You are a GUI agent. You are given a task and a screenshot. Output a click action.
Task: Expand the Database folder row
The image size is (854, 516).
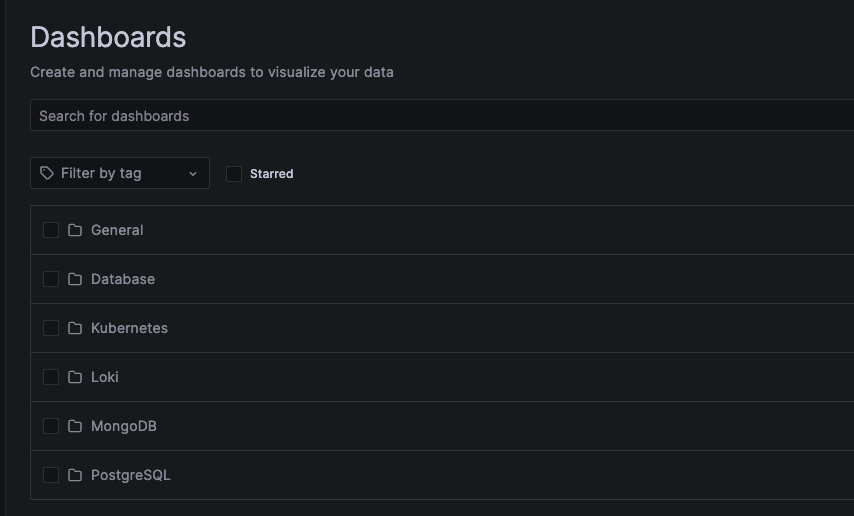pyautogui.click(x=123, y=279)
